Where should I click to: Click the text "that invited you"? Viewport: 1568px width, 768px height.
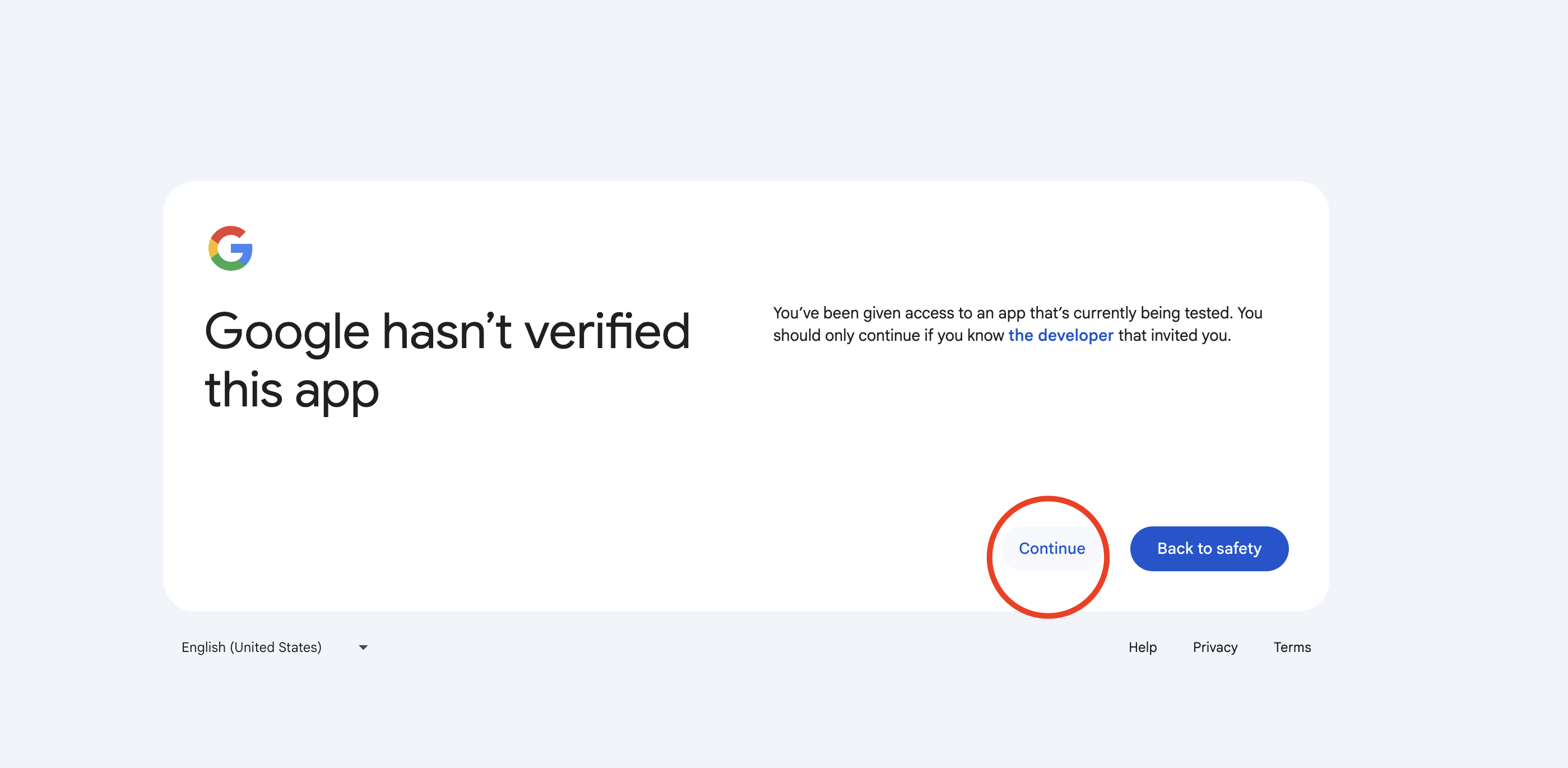tap(1173, 336)
